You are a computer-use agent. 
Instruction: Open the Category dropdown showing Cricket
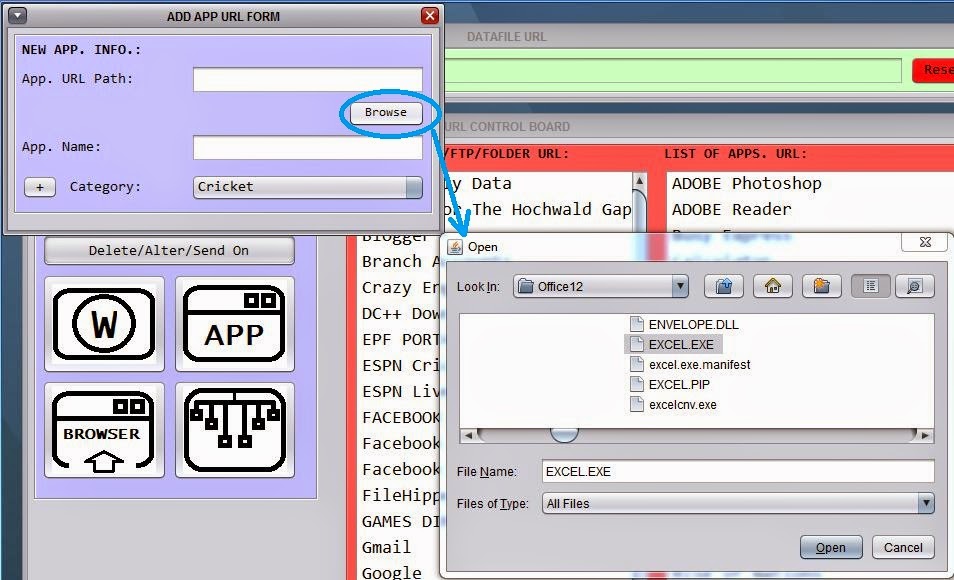tap(308, 187)
